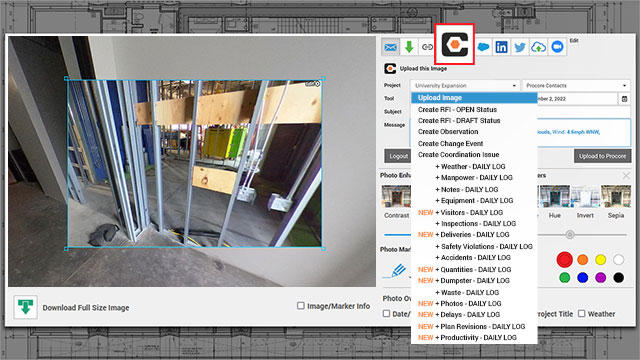
Task: Select Accidents - DAILY LOG entry
Action: [473, 257]
